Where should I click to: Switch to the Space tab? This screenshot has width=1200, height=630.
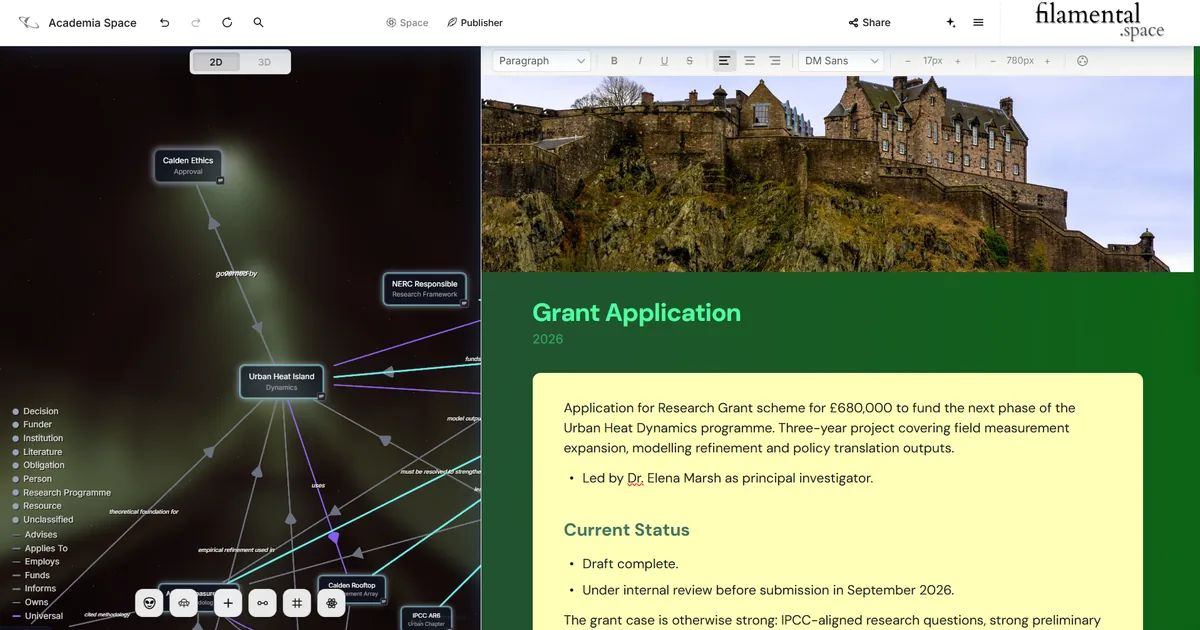tap(407, 22)
